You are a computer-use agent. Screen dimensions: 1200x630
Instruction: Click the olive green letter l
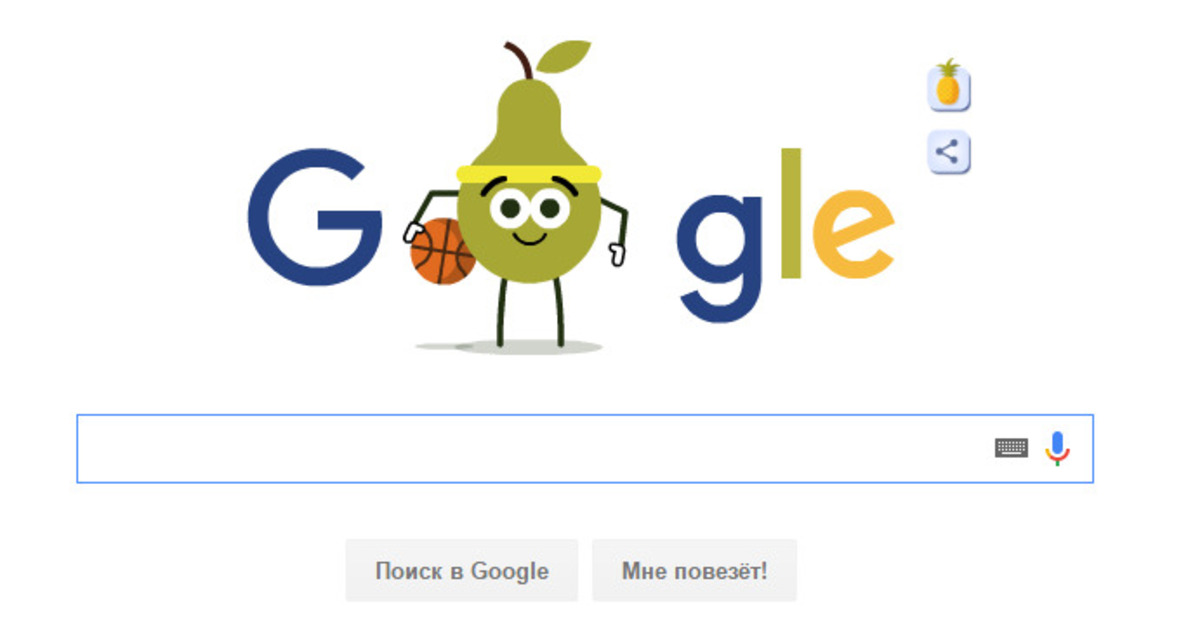(791, 214)
